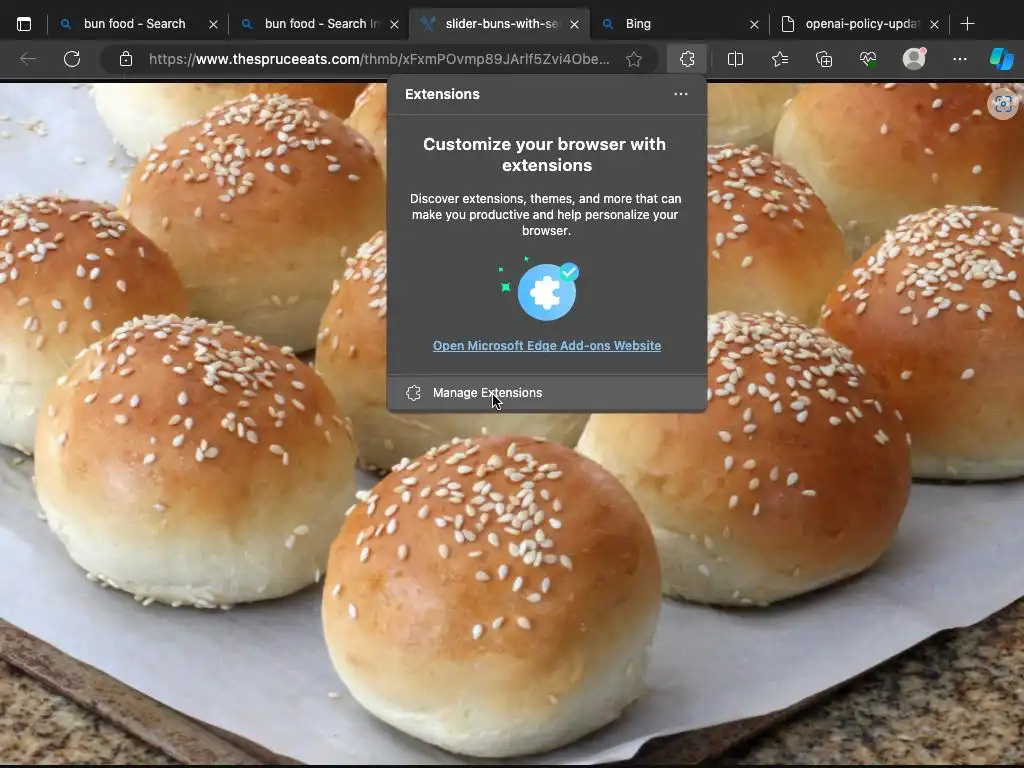Switch to first 'bun food - Search' tab
The width and height of the screenshot is (1024, 768).
(138, 24)
